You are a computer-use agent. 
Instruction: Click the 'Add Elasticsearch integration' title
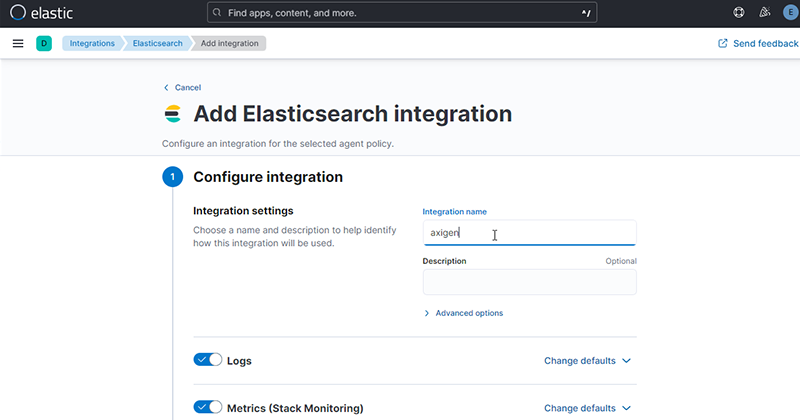353,114
